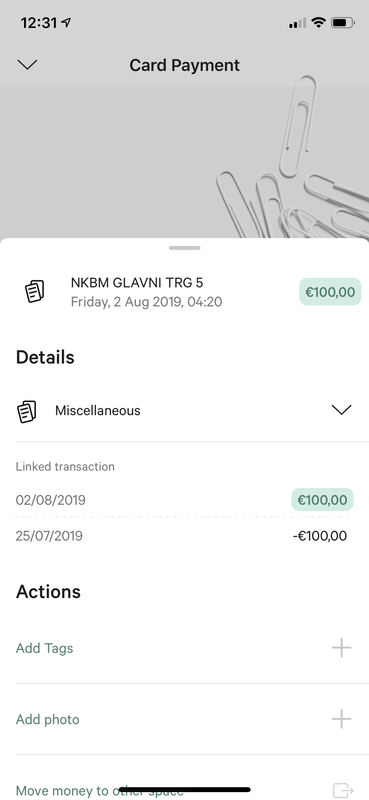Collapse the Card Payment screen with top chevron
Screen dimensions: 369x800
27,64
